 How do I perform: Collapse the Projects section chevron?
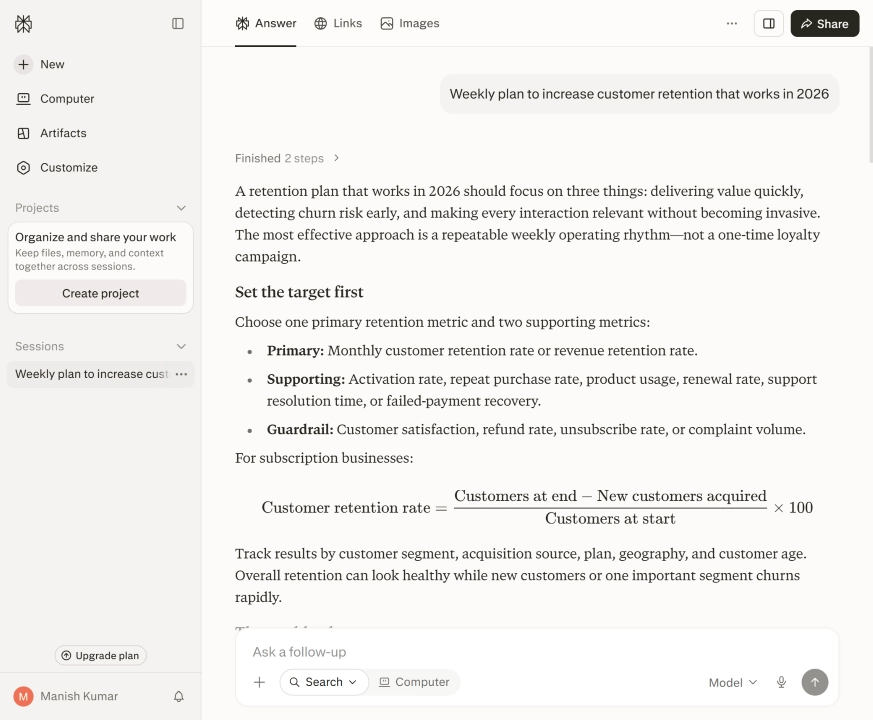tap(181, 208)
